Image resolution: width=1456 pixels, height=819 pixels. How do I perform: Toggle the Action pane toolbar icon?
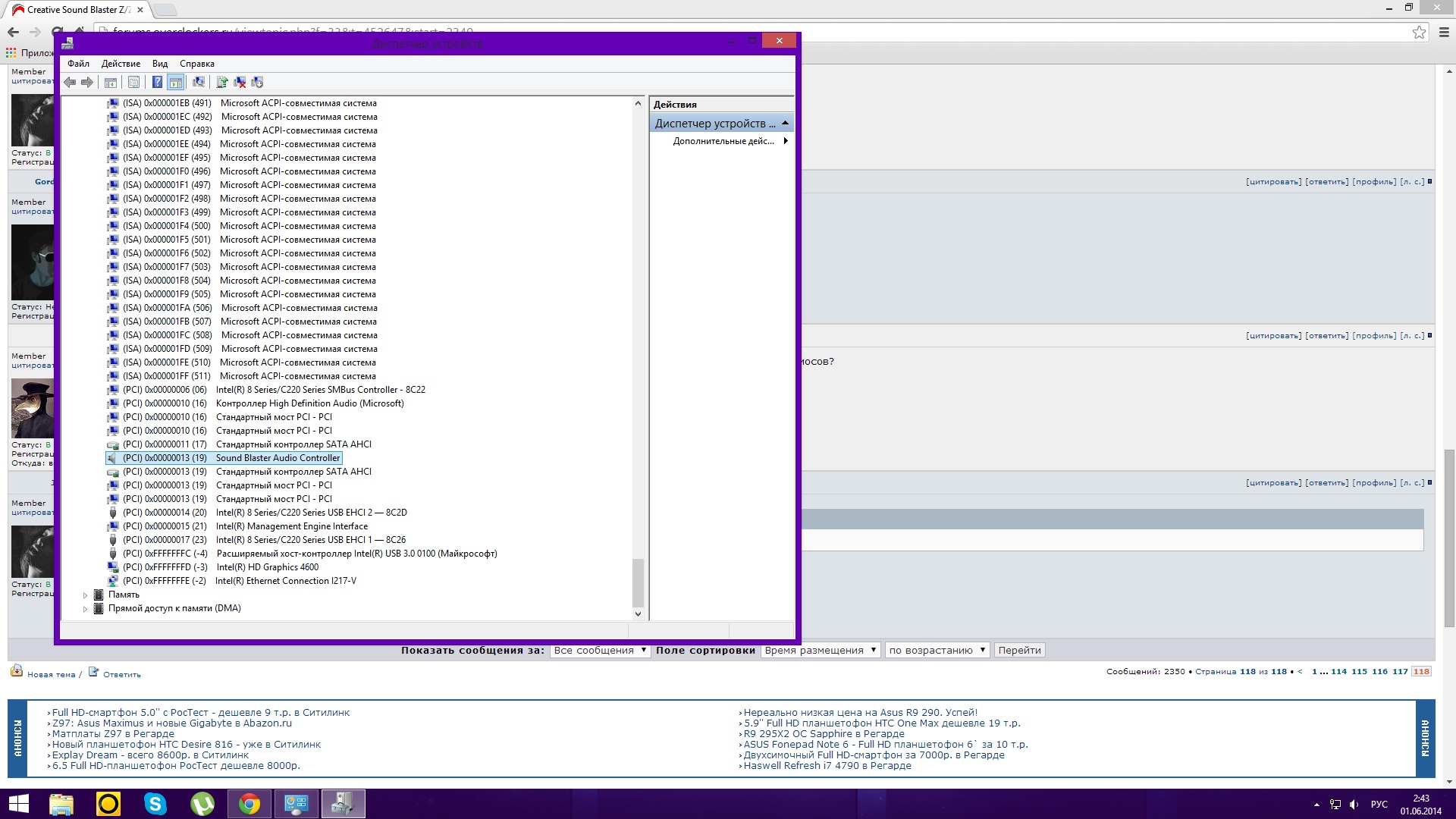click(x=175, y=82)
